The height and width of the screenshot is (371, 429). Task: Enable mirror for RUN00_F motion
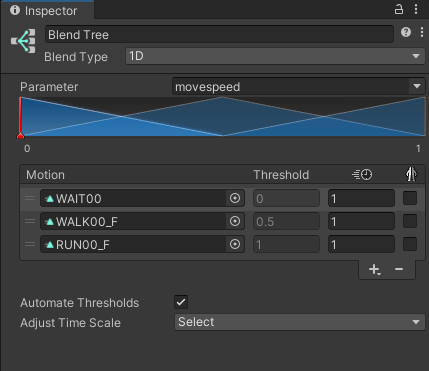click(410, 244)
